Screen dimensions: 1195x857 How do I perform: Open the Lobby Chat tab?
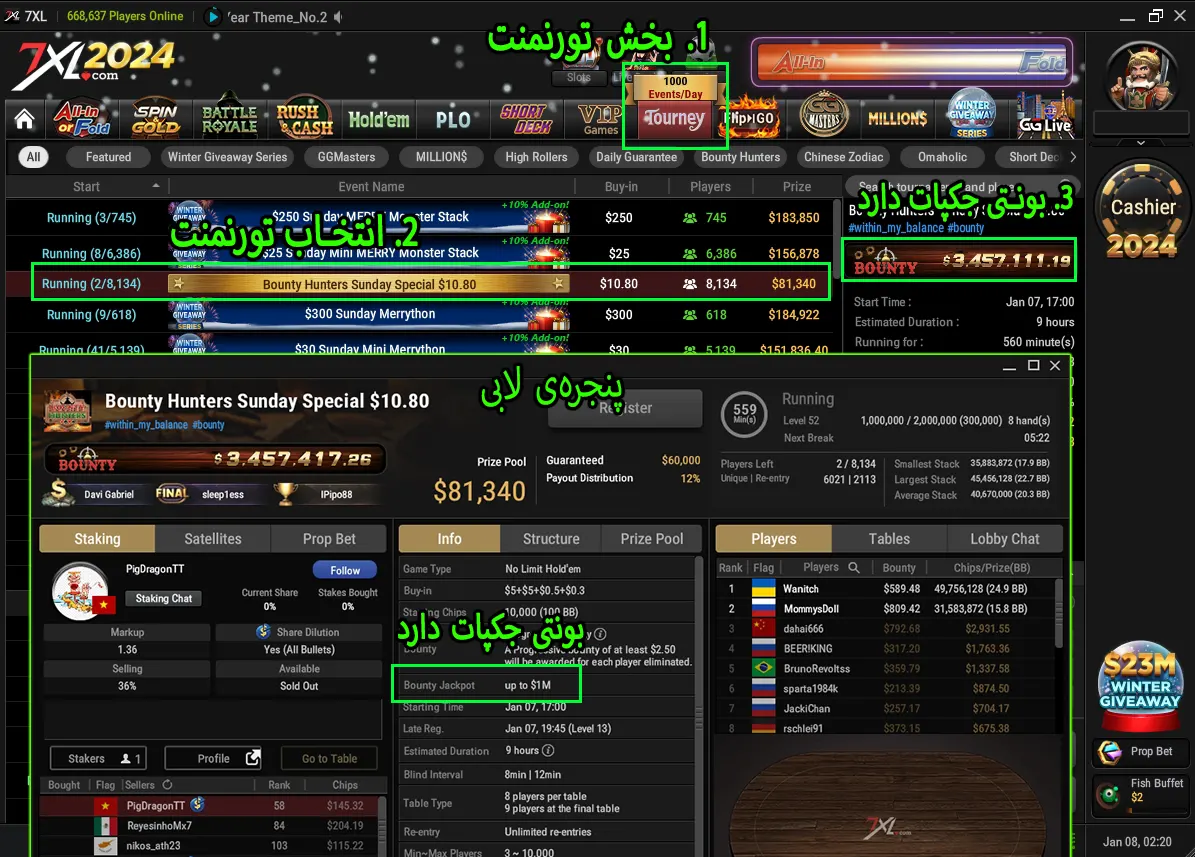click(1004, 539)
